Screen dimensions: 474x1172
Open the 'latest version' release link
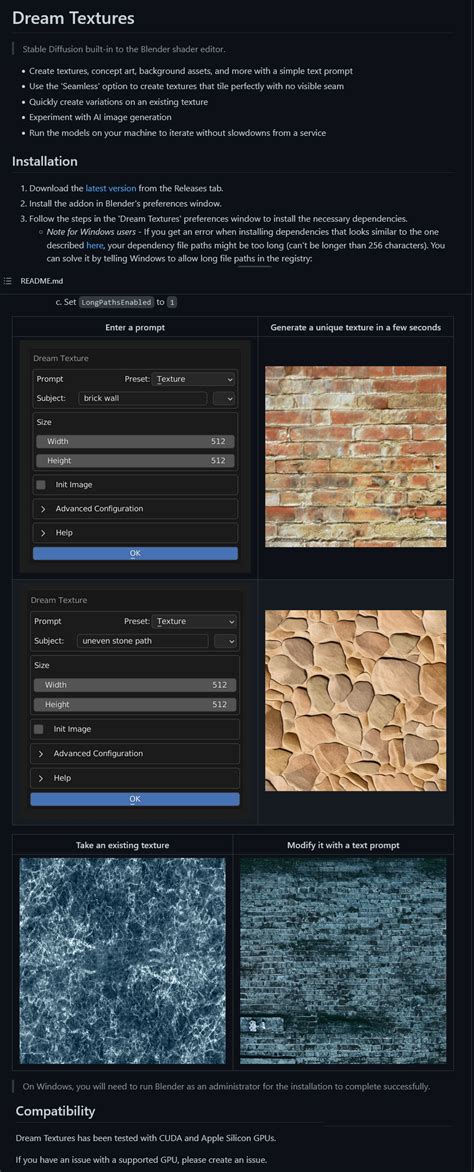coord(111,188)
